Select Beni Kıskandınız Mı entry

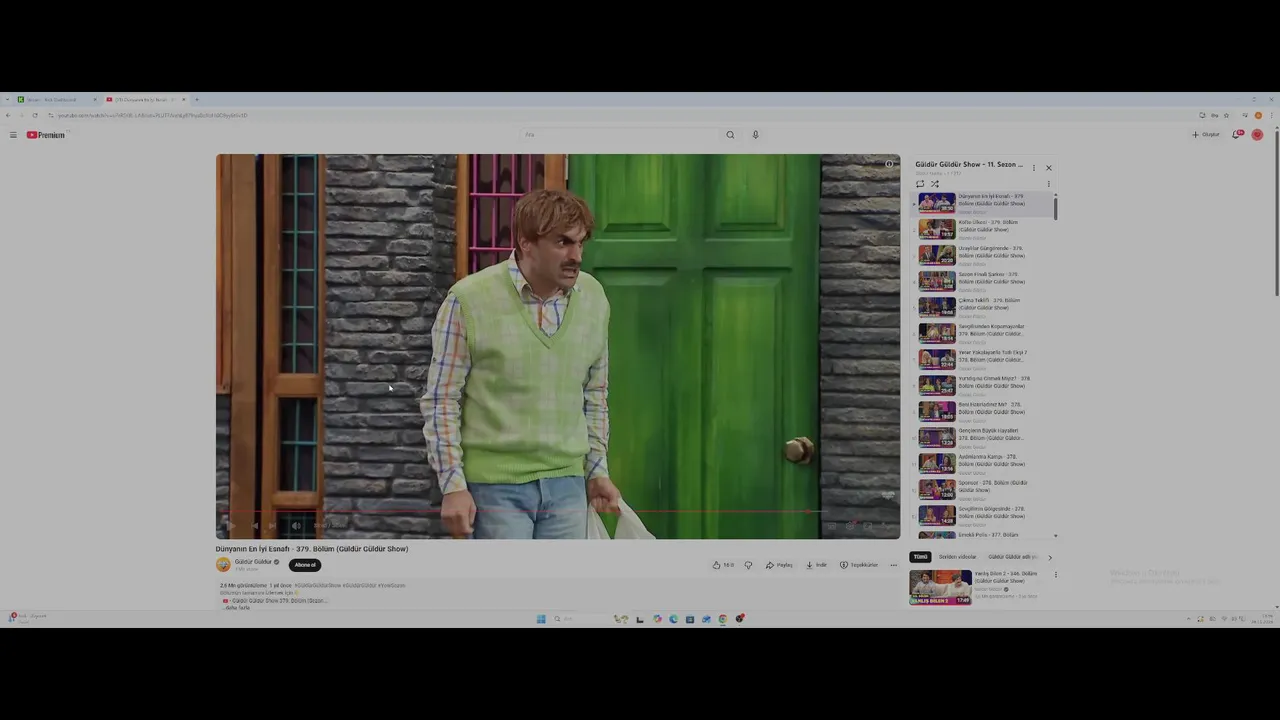[984, 411]
